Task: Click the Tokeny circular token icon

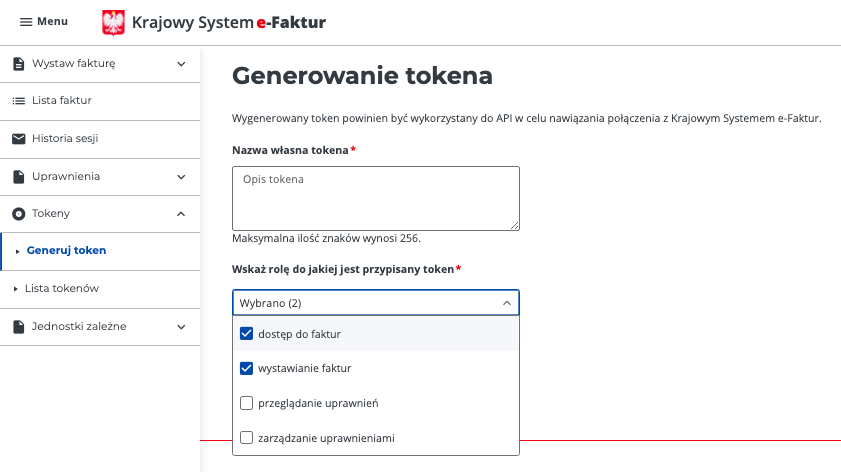Action: pyautogui.click(x=19, y=214)
